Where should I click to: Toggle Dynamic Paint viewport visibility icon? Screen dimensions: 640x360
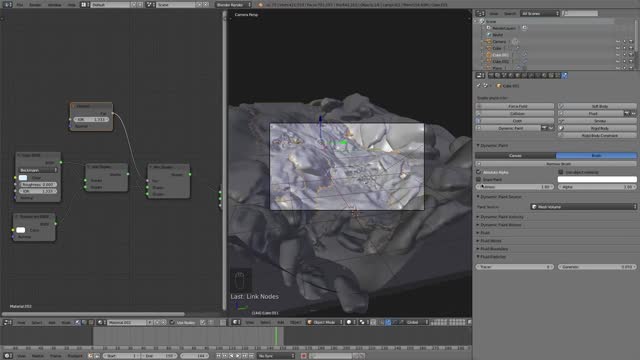pos(550,128)
